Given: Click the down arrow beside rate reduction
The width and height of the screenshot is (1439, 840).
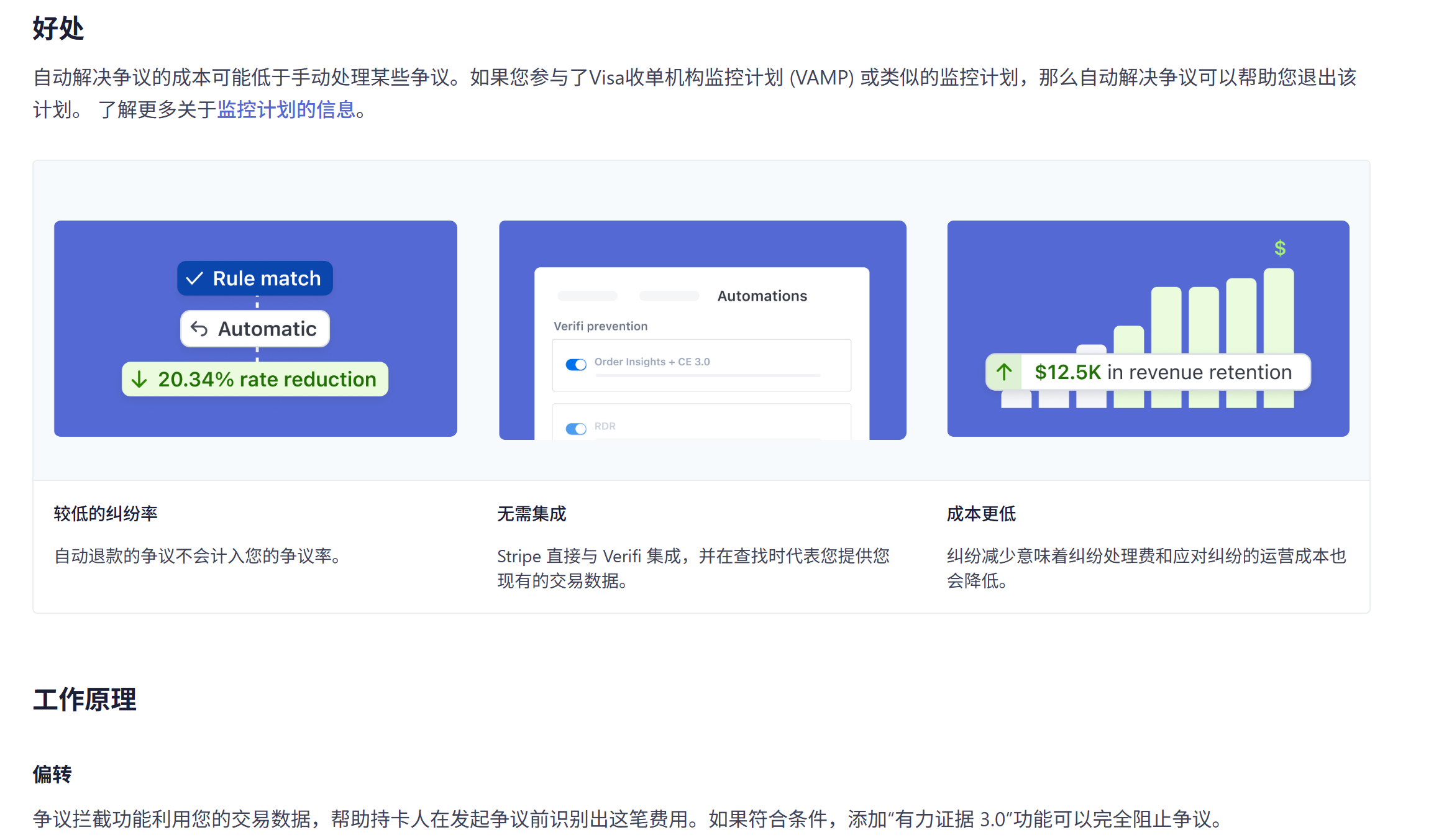Looking at the screenshot, I should pos(140,379).
